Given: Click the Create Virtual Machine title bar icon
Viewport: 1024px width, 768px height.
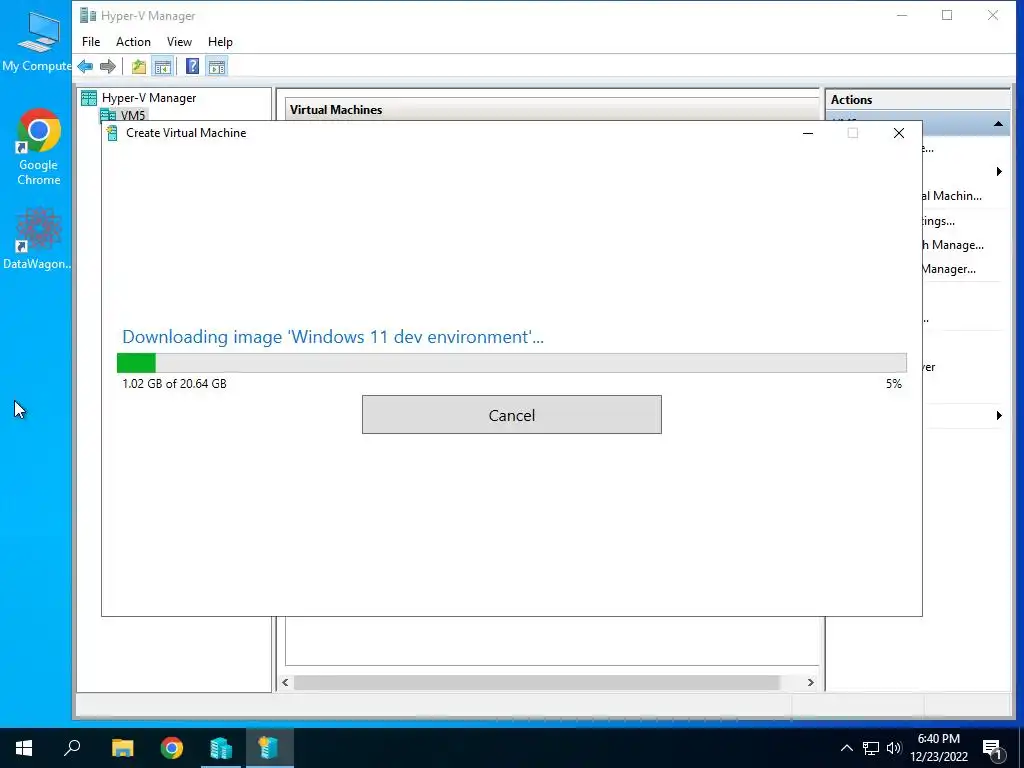Looking at the screenshot, I should tap(112, 133).
